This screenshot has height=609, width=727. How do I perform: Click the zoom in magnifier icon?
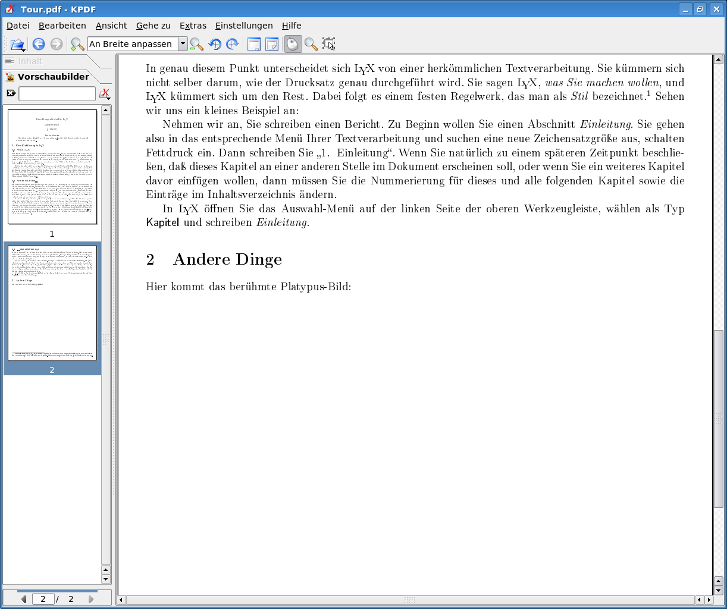[x=77, y=44]
